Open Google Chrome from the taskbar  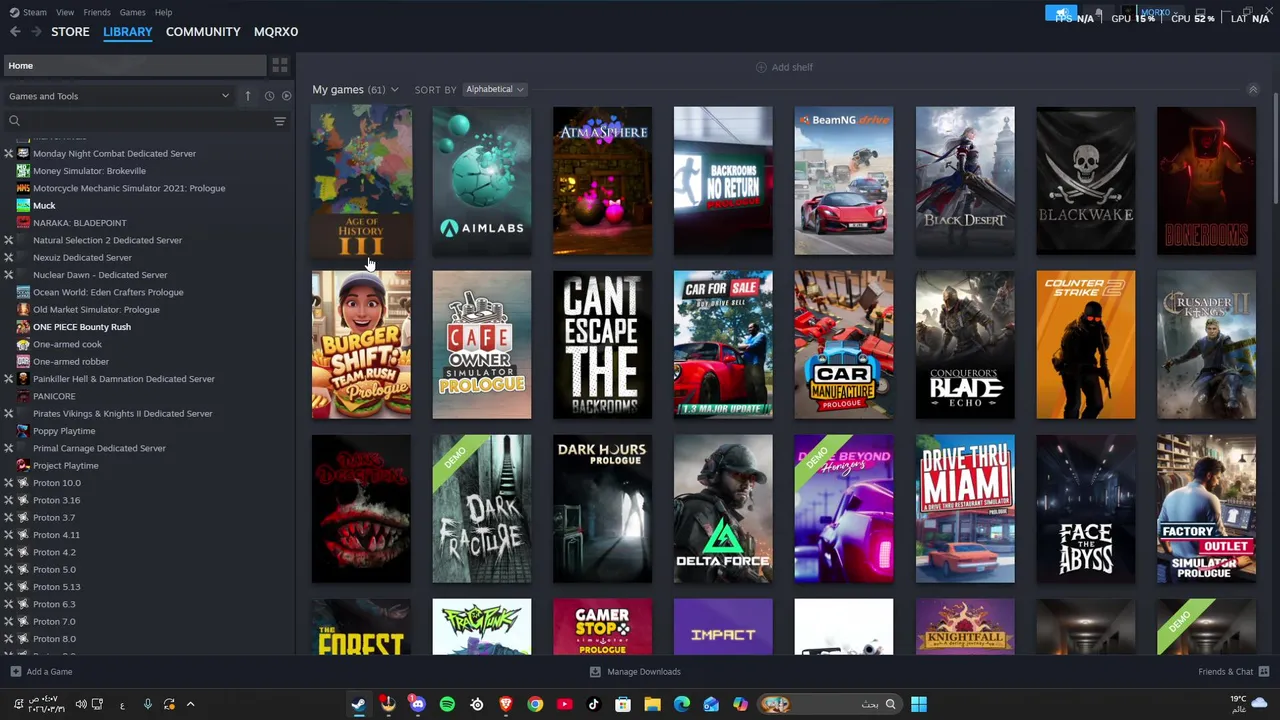click(x=535, y=704)
